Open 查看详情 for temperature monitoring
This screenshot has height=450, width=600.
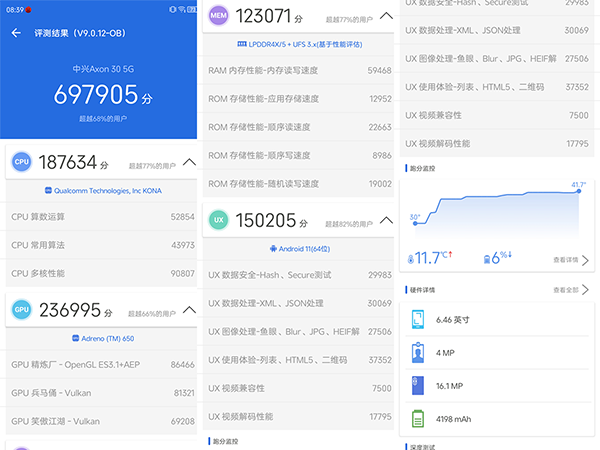(570, 259)
